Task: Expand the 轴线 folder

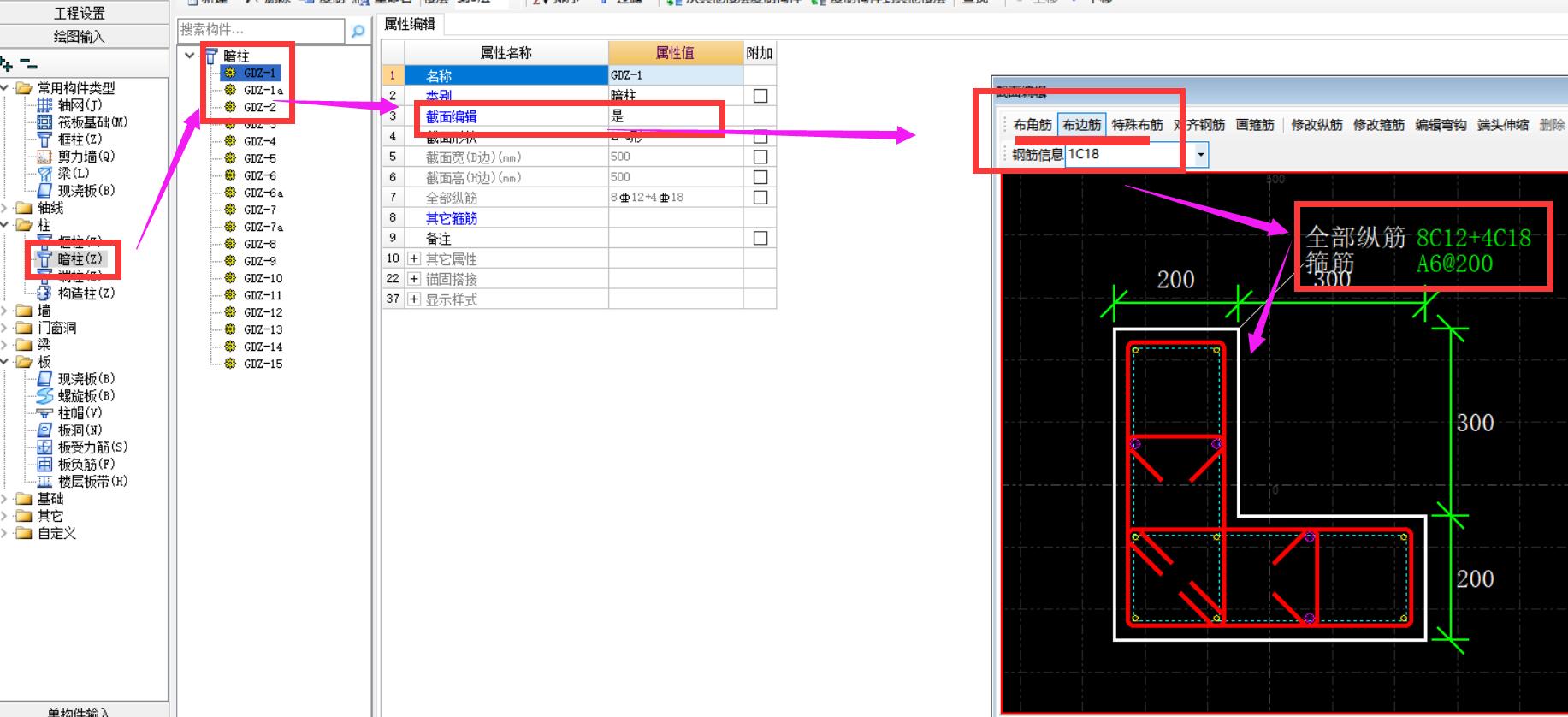Action: pyautogui.click(x=5, y=208)
